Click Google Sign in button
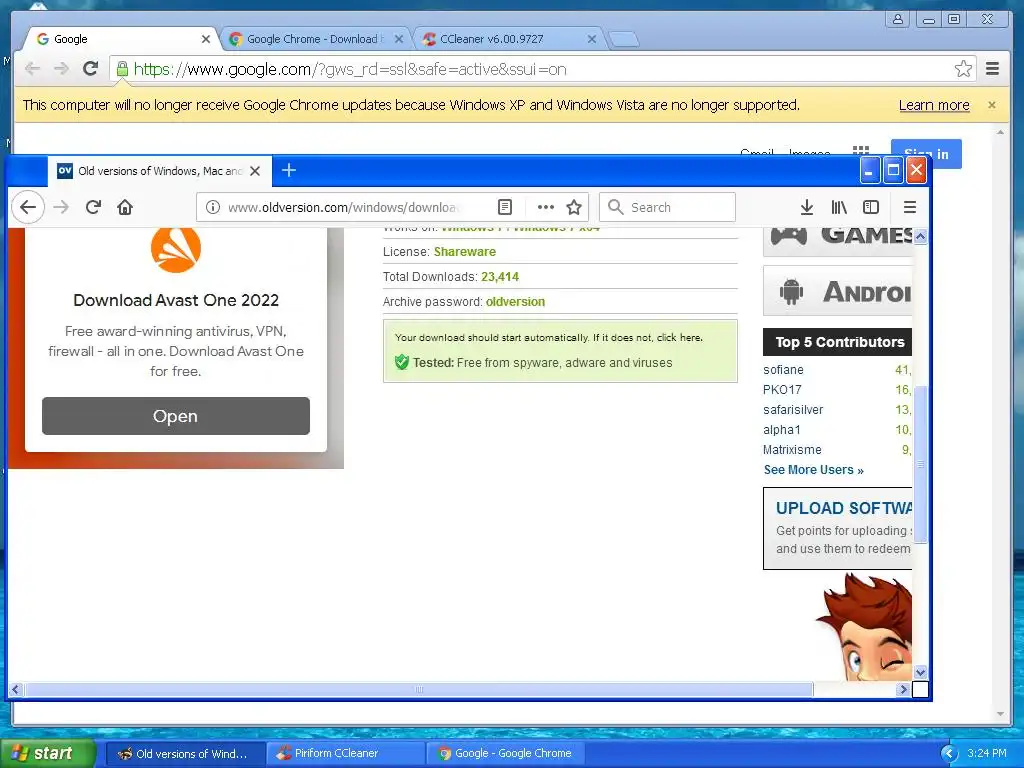This screenshot has height=768, width=1024. coord(926,153)
